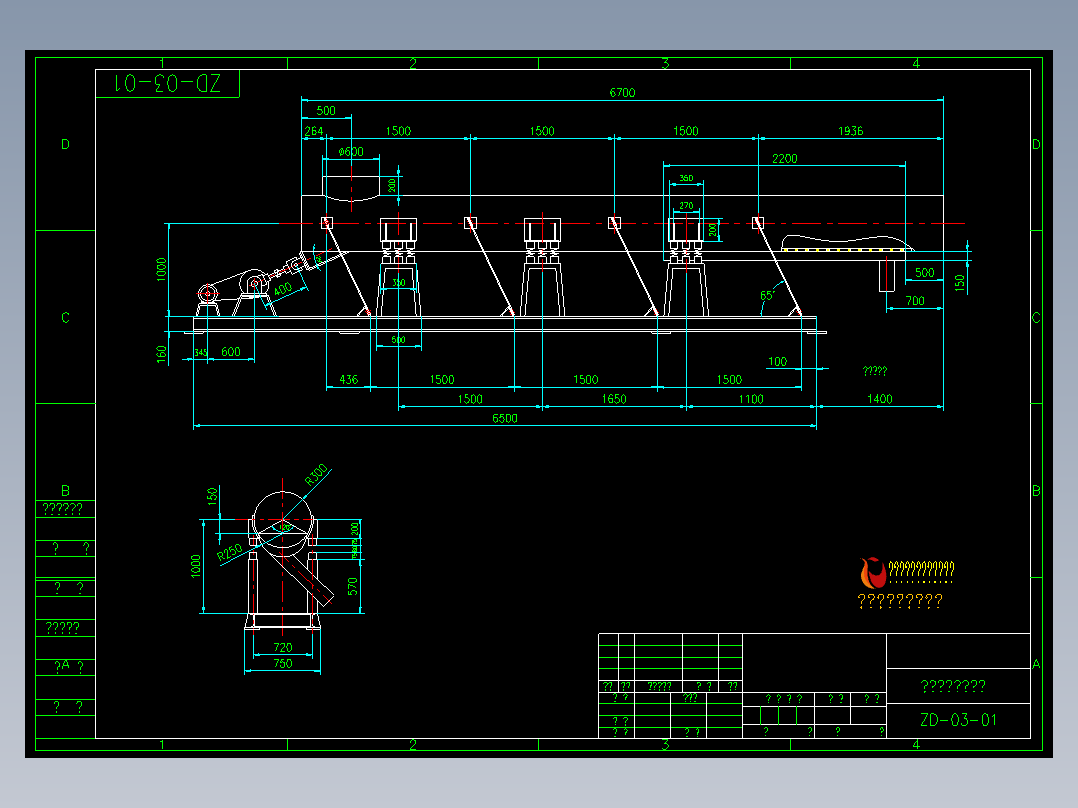This screenshot has height=808, width=1078.
Task: Select the 720 dimension in end view
Action: click(283, 647)
